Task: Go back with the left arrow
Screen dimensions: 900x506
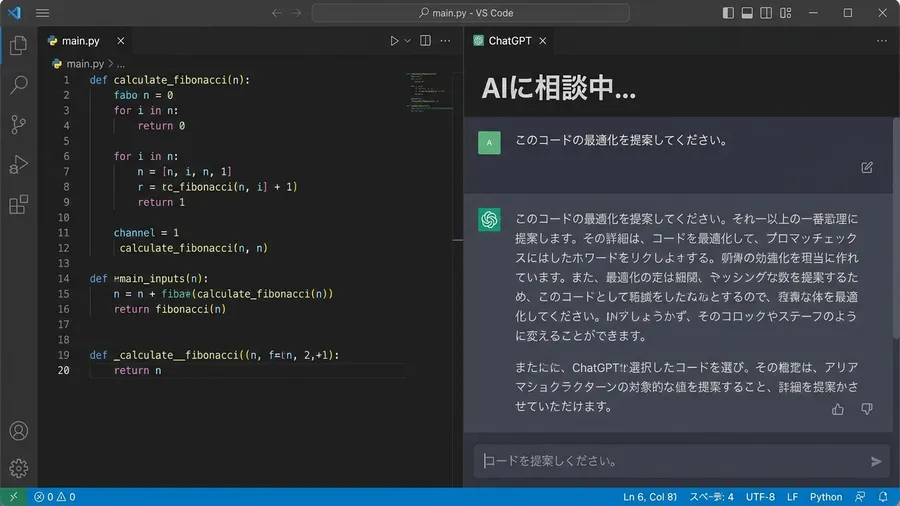Action: pos(277,13)
